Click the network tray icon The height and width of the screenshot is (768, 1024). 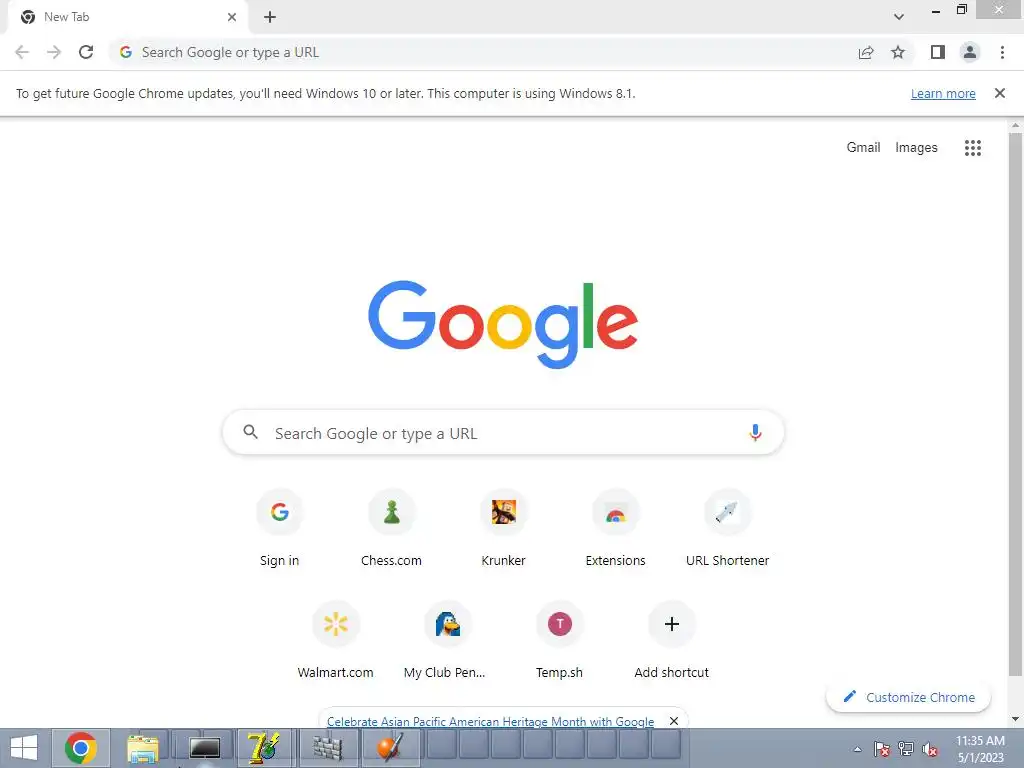[906, 750]
